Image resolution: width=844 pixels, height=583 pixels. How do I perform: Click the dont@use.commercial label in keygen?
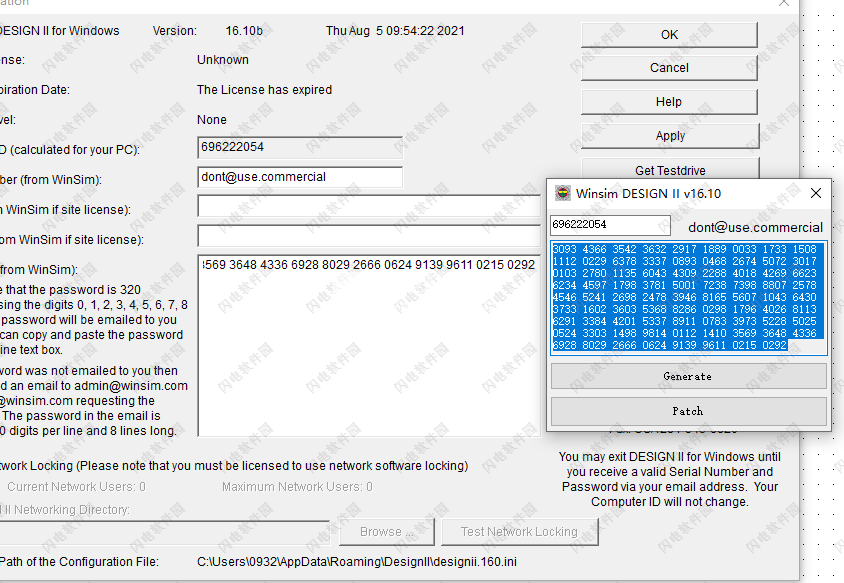point(755,227)
